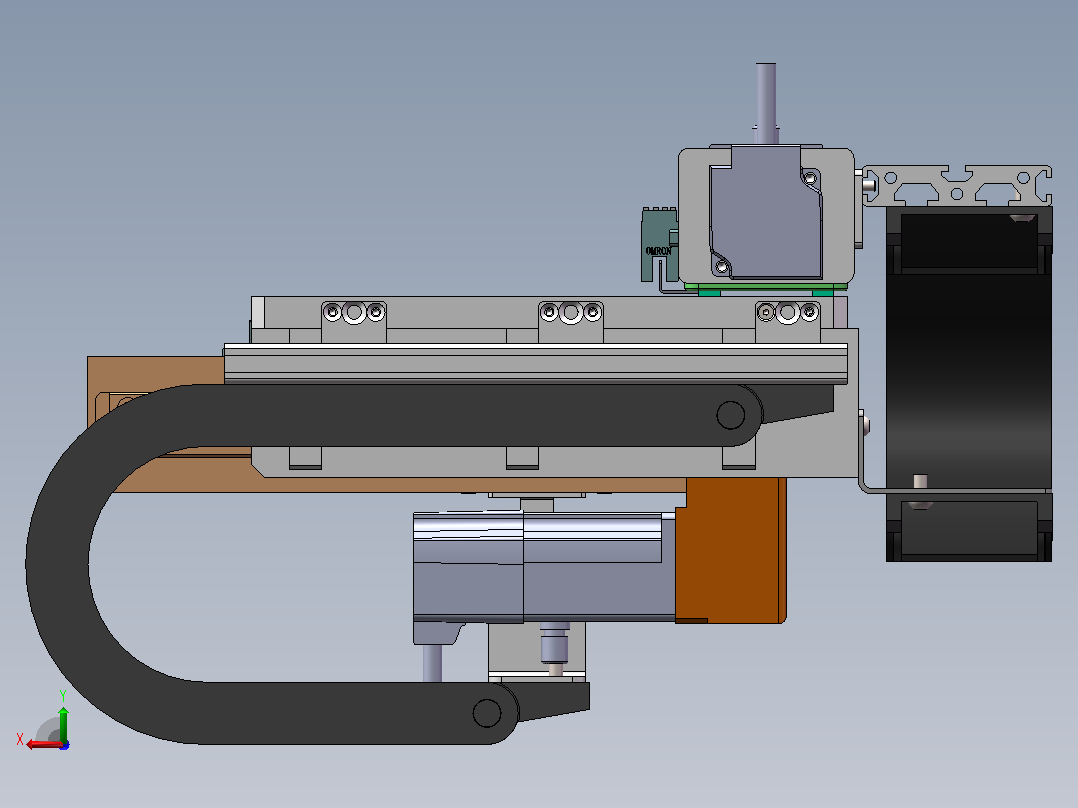Select the OMRON sensor part
This screenshot has width=1078, height=808.
pyautogui.click(x=659, y=245)
